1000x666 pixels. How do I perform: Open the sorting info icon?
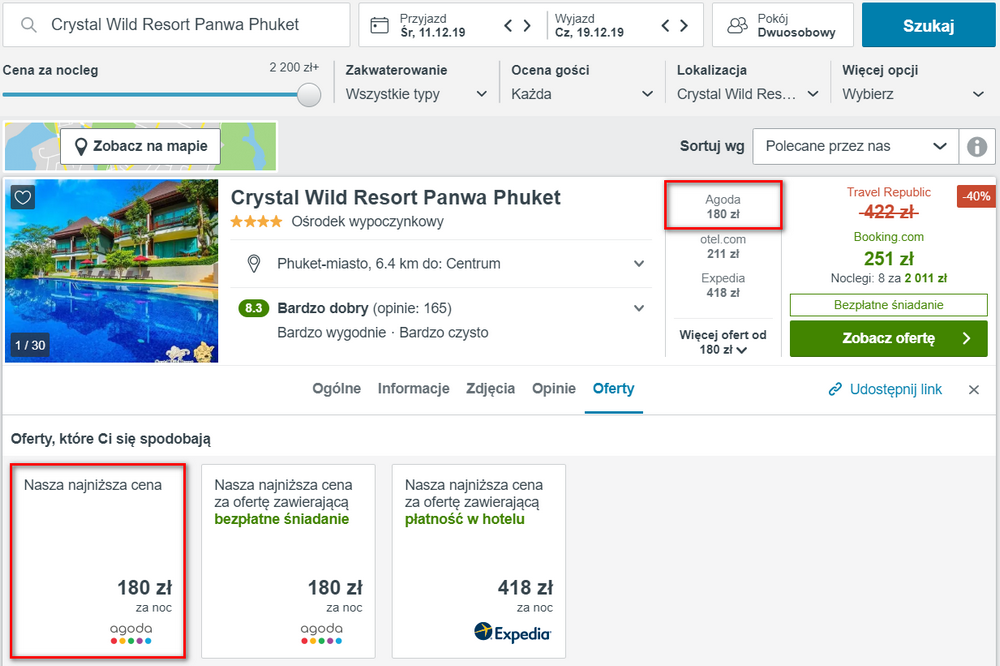(x=976, y=147)
